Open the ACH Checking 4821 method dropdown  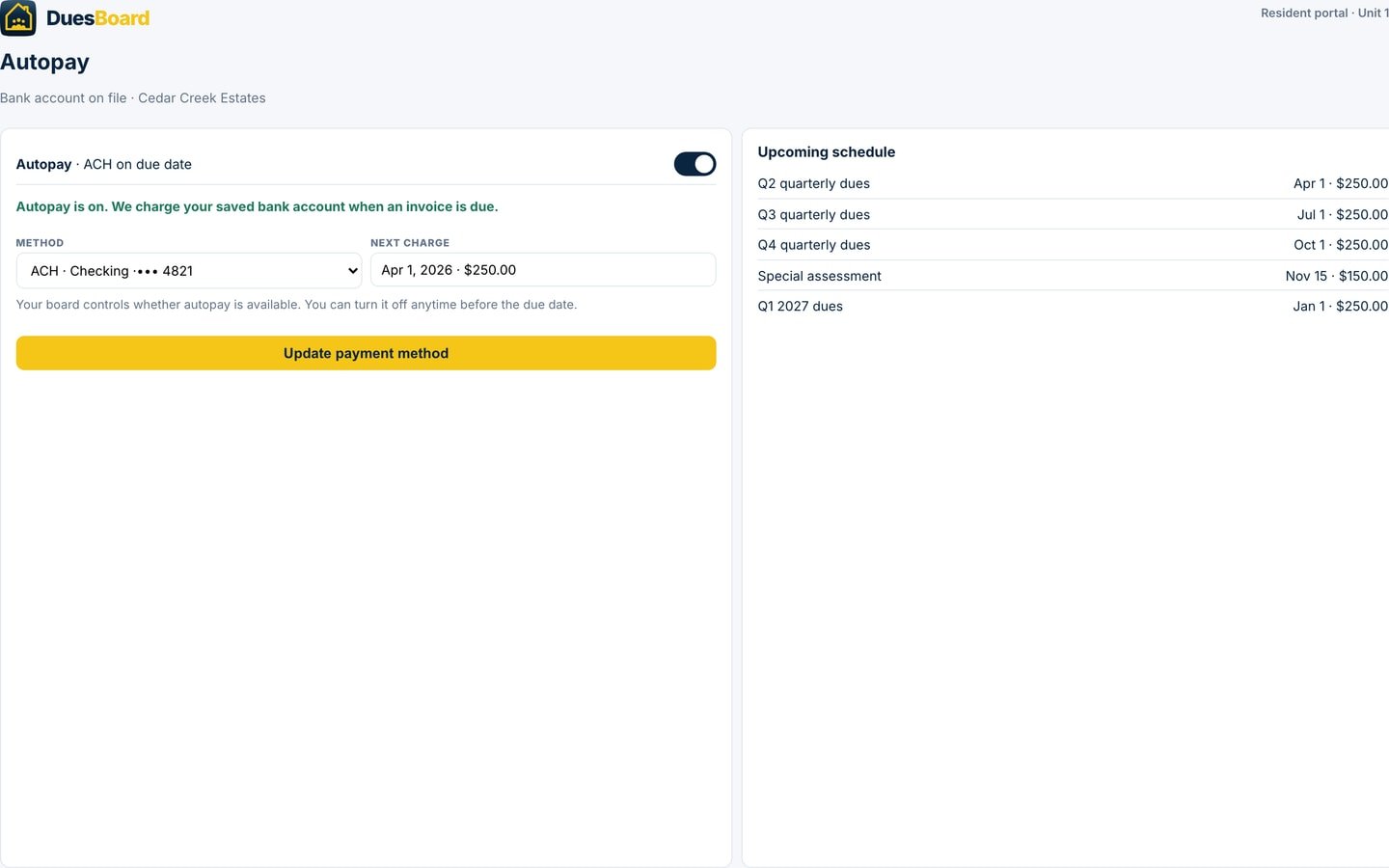[189, 271]
